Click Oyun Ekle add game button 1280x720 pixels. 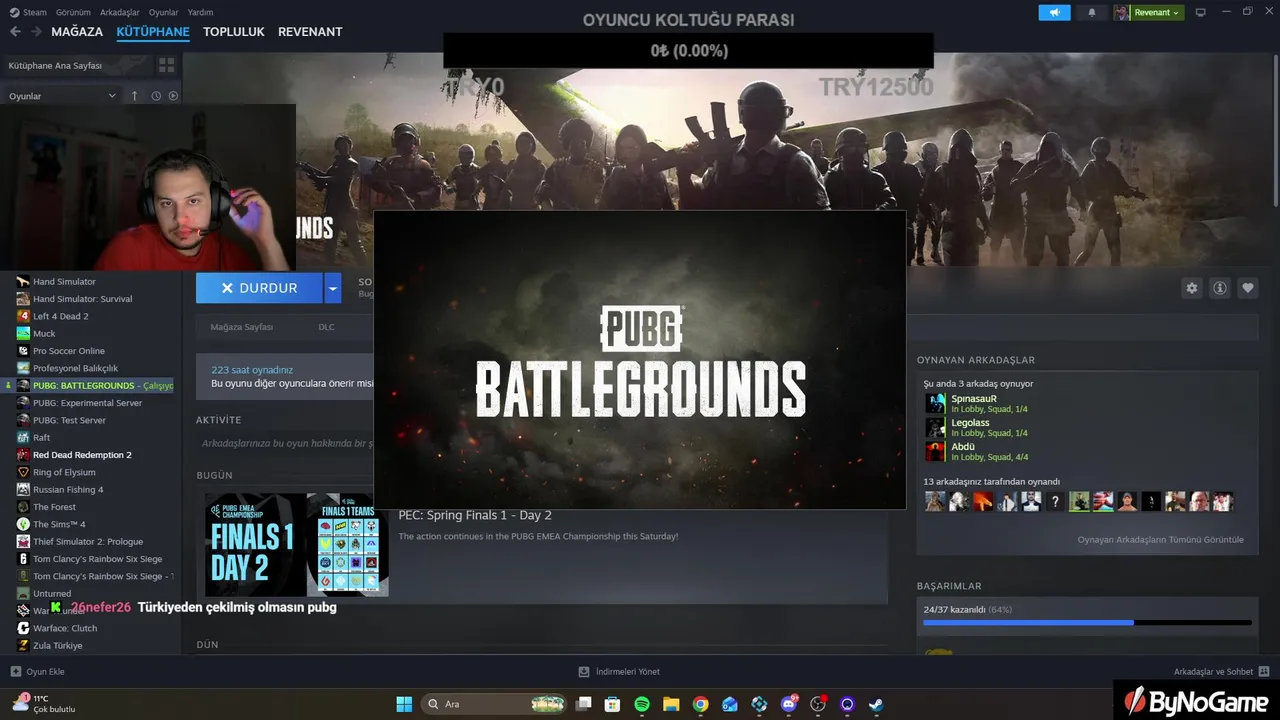coord(37,672)
